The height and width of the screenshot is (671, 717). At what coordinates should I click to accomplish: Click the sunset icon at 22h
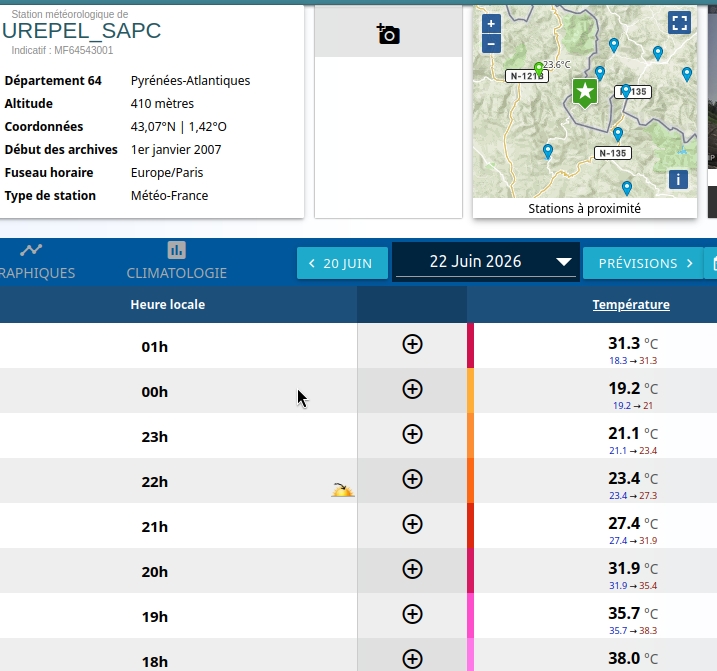click(342, 490)
